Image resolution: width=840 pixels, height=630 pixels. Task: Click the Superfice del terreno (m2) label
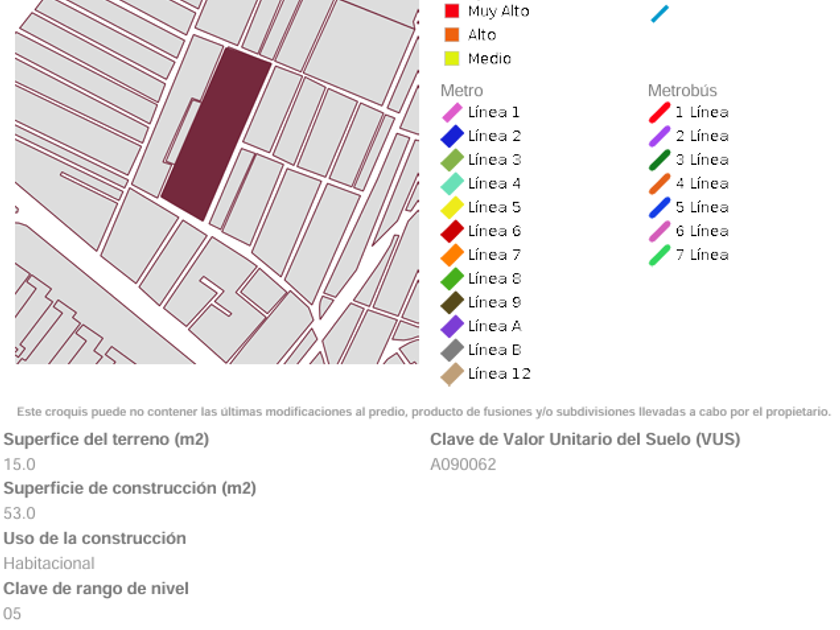(106, 439)
